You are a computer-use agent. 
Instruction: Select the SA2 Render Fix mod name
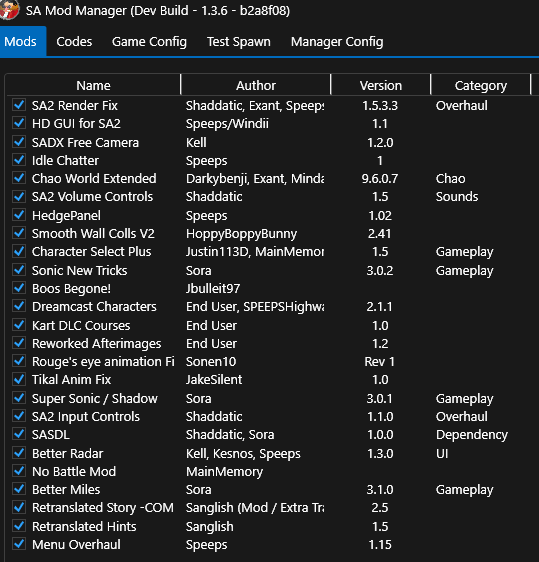pos(75,106)
